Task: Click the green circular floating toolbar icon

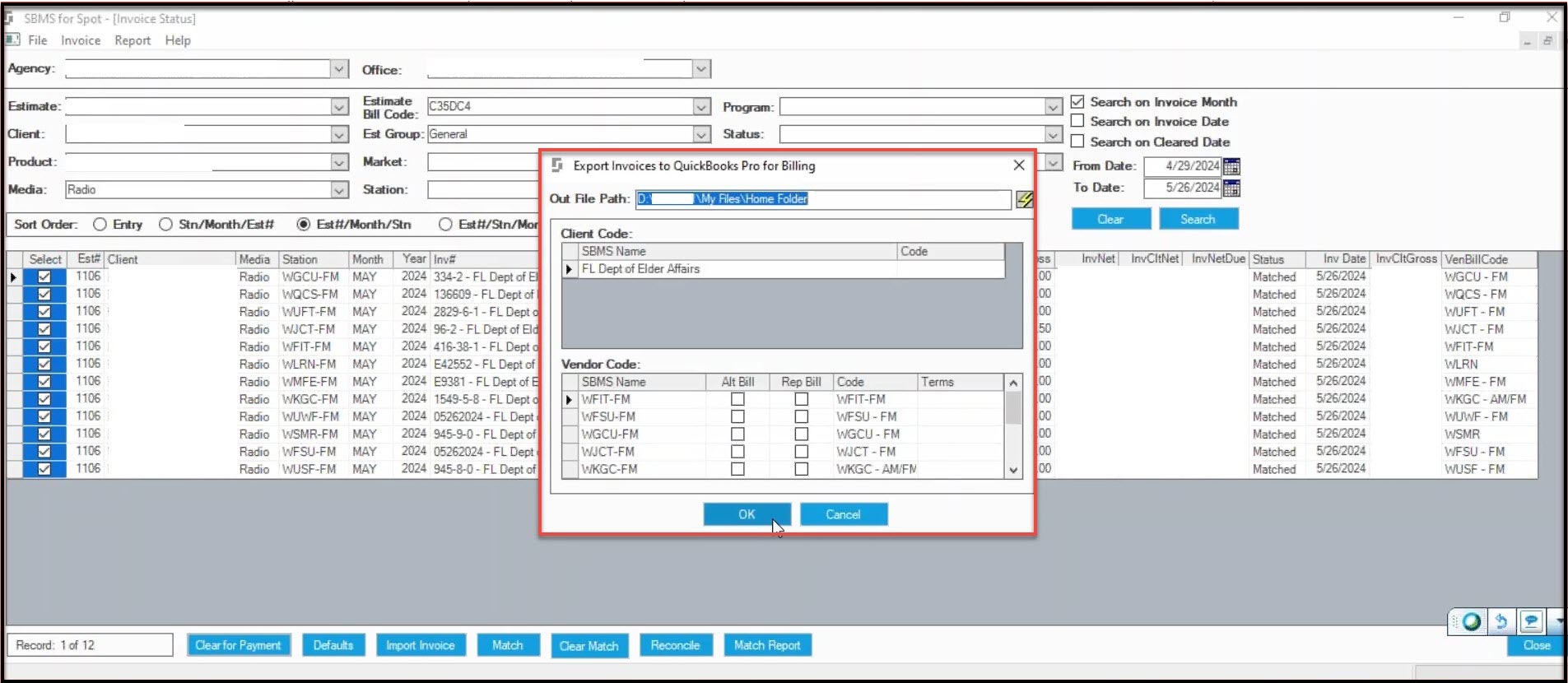Action: point(1472,621)
